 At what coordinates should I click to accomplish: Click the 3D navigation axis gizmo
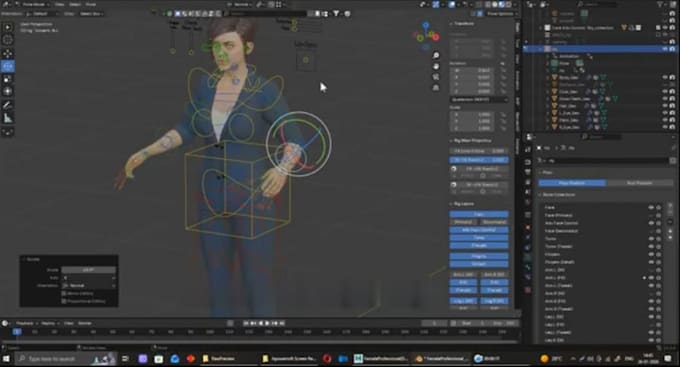(x=427, y=35)
